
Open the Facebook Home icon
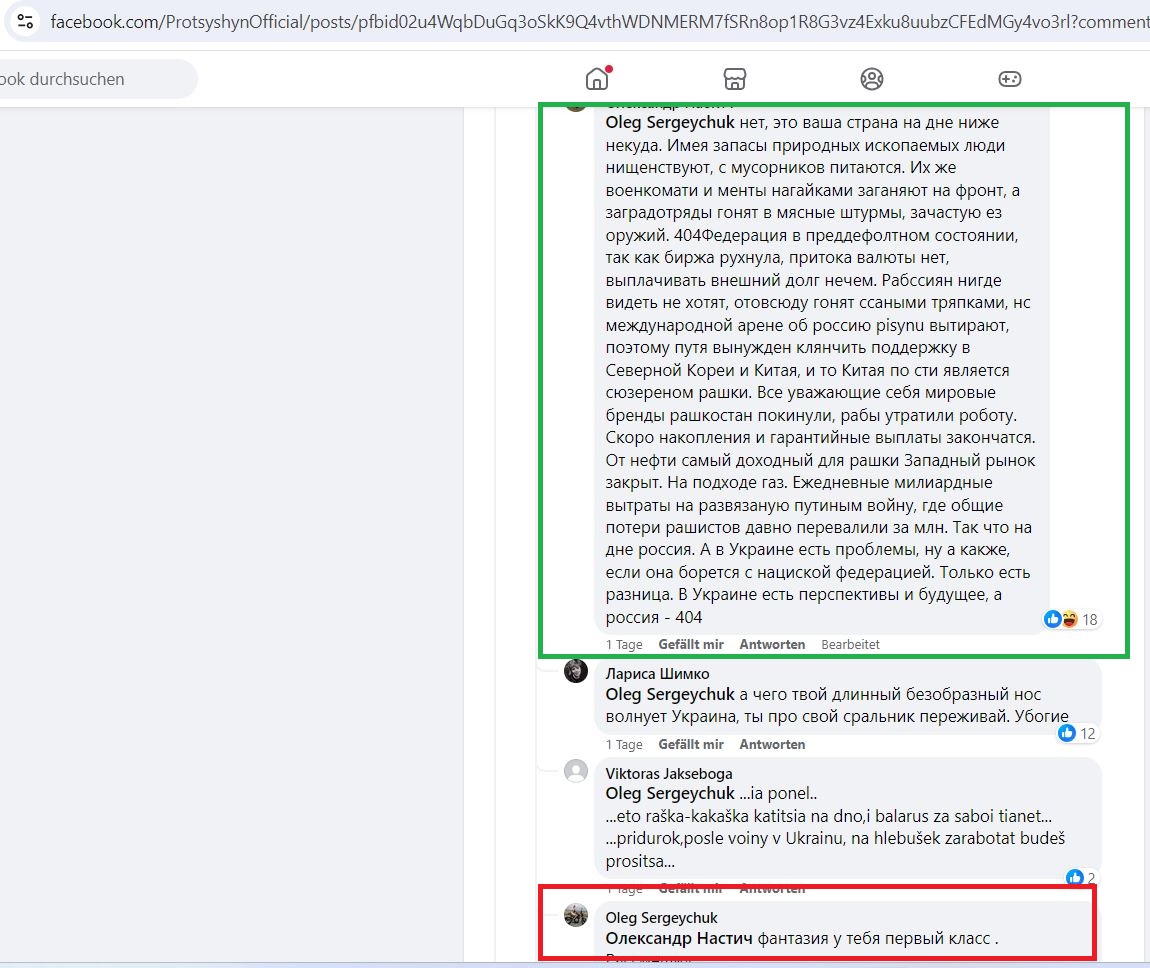pos(597,78)
